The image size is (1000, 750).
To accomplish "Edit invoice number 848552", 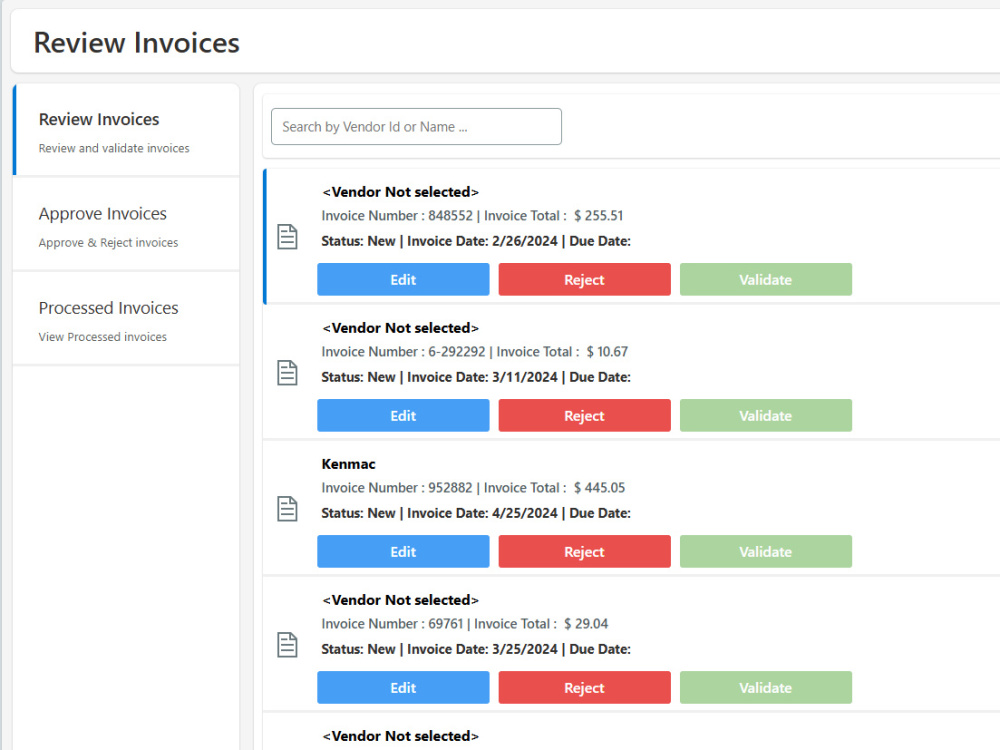I will tap(403, 279).
